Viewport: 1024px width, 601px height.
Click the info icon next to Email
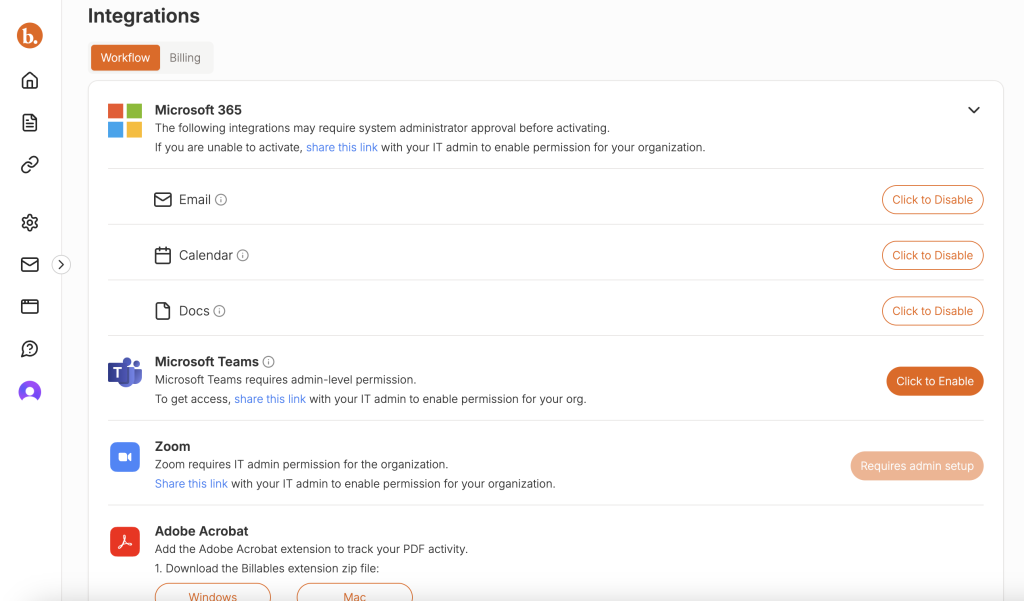click(221, 200)
